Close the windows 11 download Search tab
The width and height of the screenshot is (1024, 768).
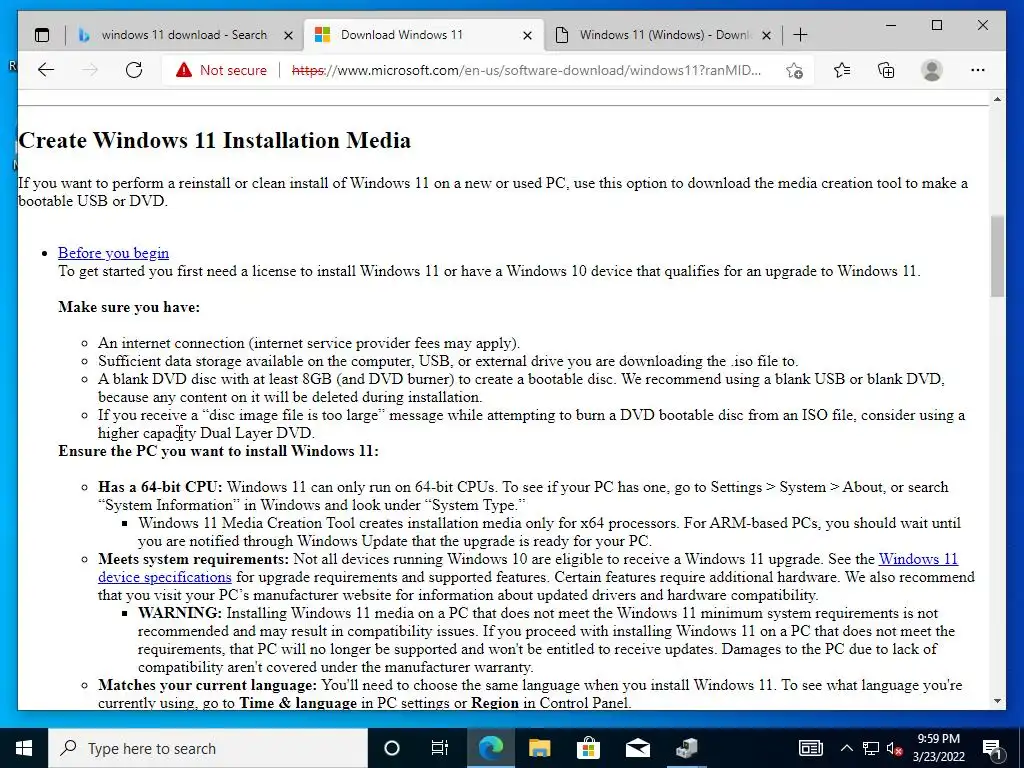288,35
